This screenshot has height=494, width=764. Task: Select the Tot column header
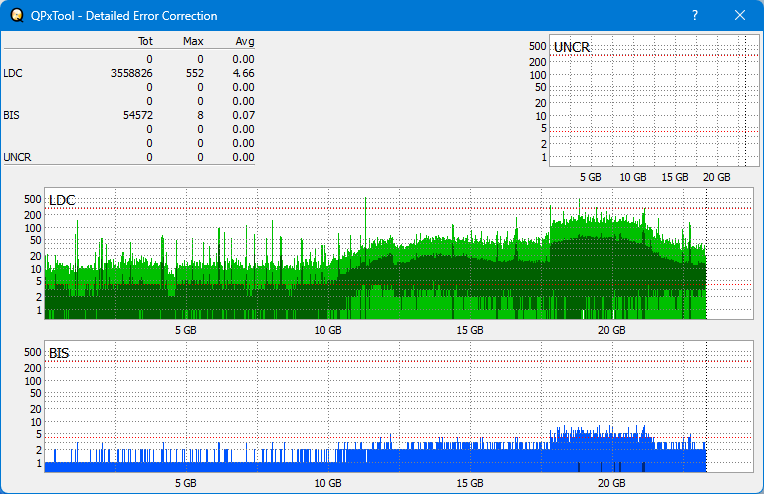[144, 41]
